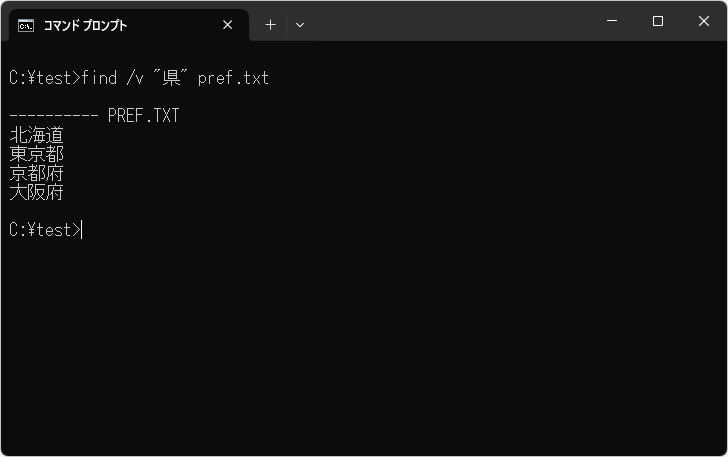This screenshot has width=728, height=457.
Task: Click the empty title bar area
Action: point(450,21)
